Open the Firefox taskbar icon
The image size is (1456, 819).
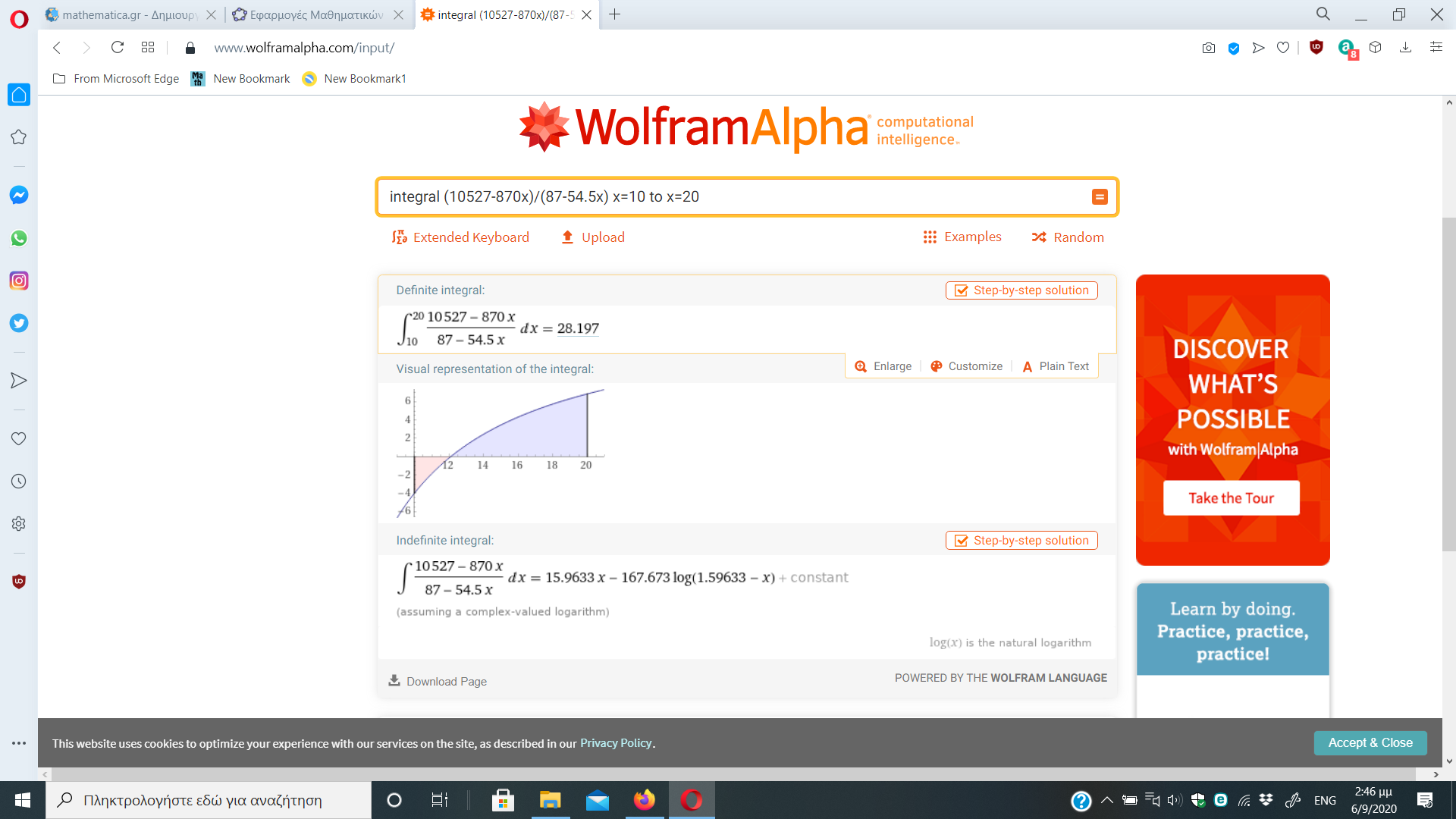click(645, 800)
